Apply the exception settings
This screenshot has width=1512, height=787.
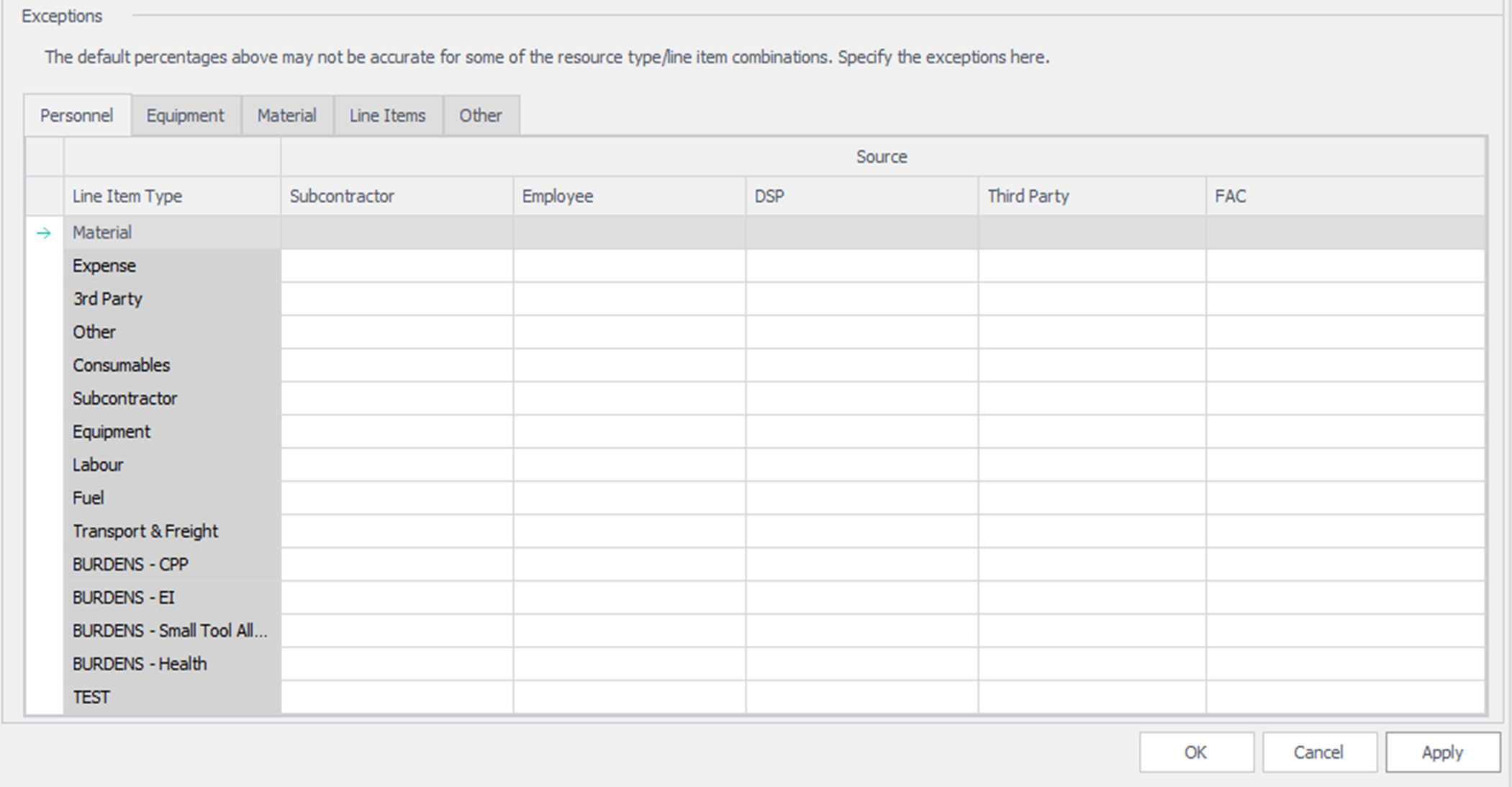click(x=1442, y=752)
